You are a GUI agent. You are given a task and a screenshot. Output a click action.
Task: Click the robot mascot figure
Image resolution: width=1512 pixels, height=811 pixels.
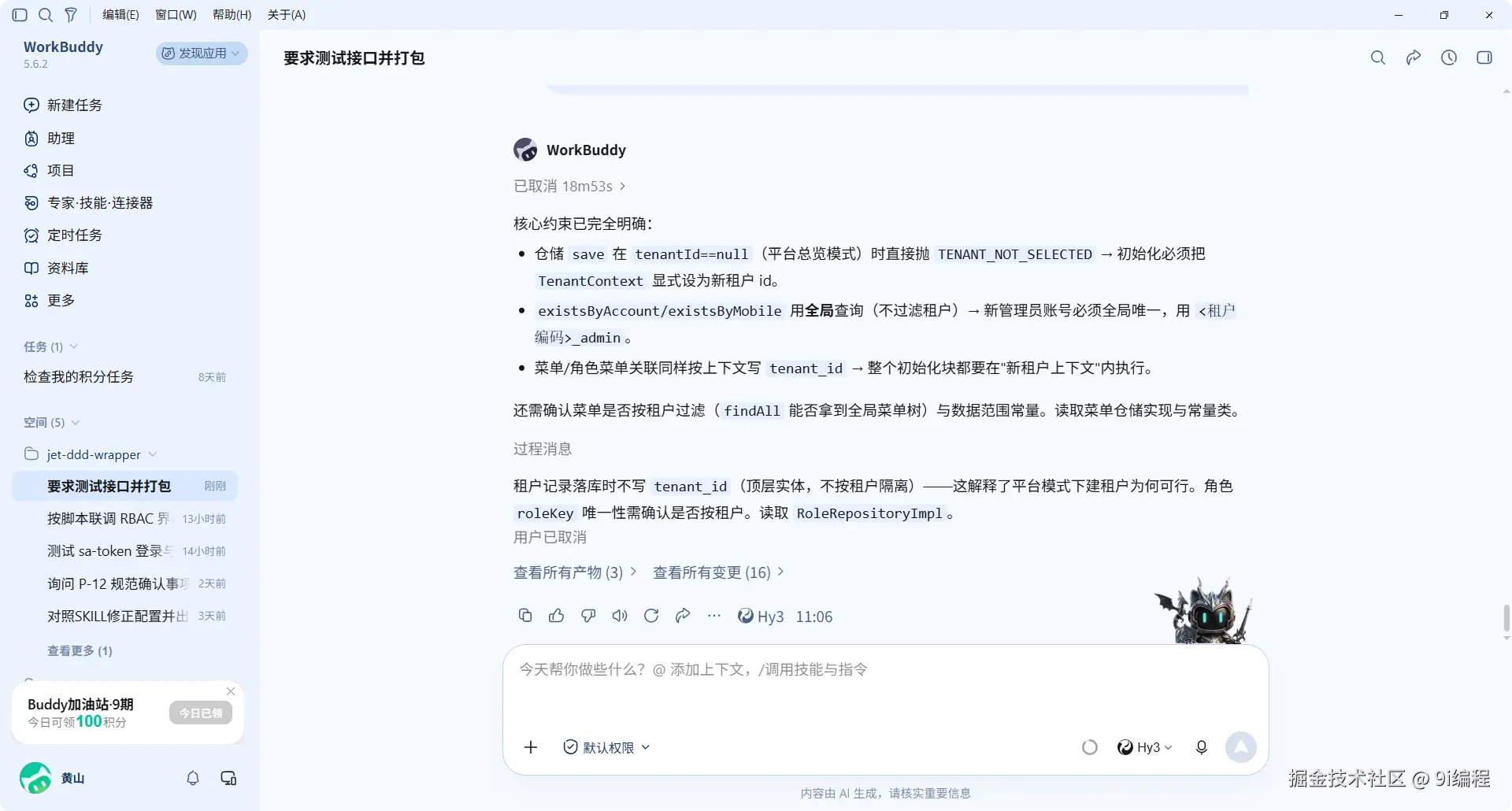coord(1203,611)
